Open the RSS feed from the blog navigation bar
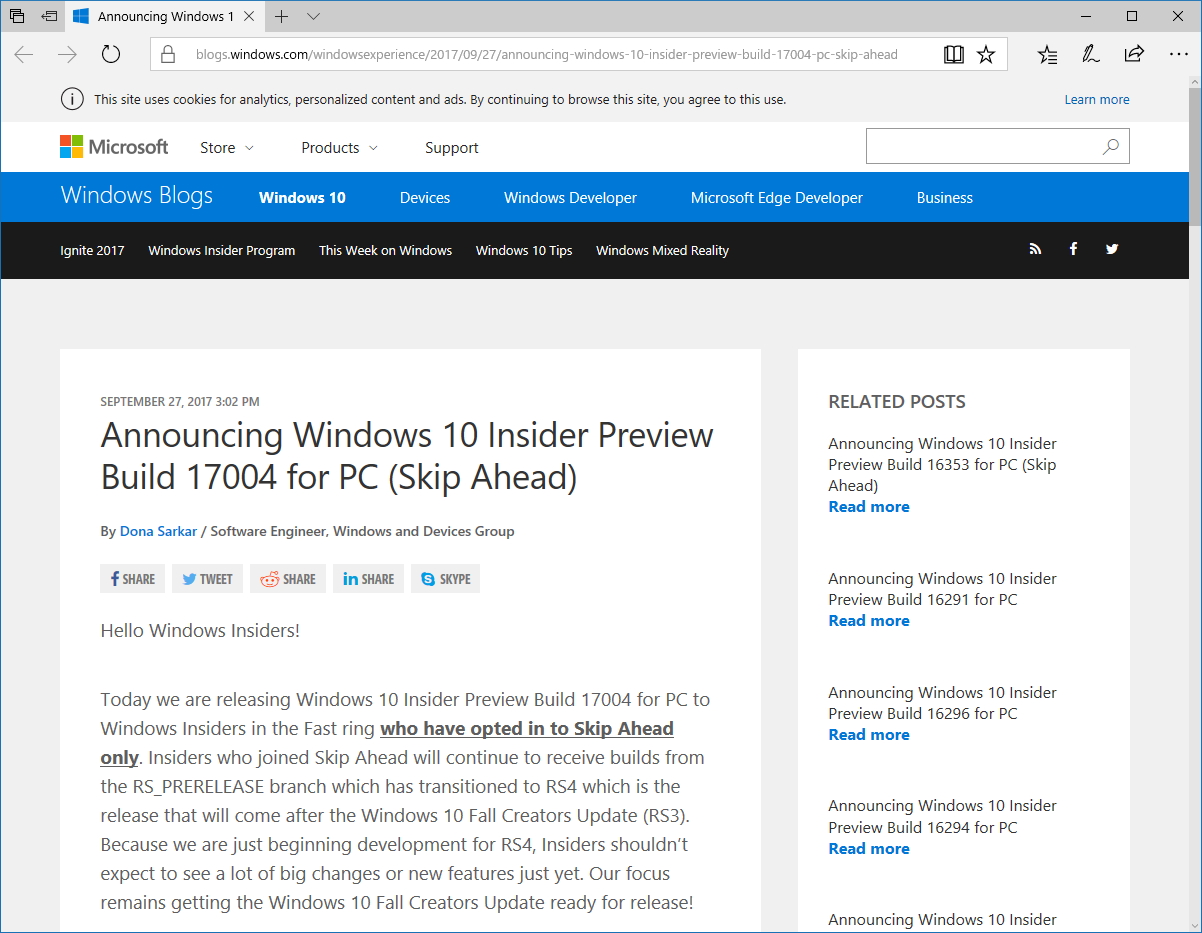1202x933 pixels. point(1035,249)
